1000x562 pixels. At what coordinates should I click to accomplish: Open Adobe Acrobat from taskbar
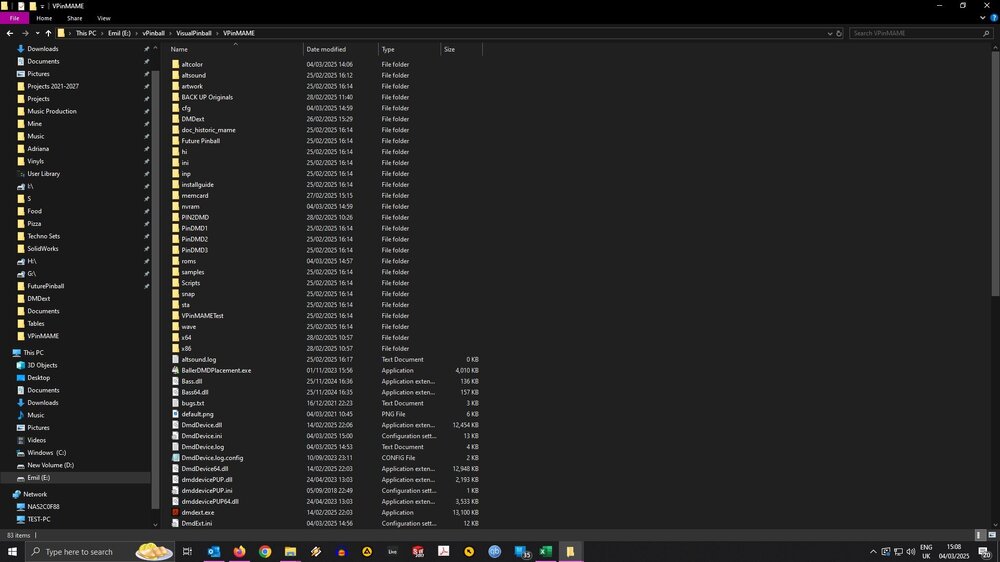443,551
